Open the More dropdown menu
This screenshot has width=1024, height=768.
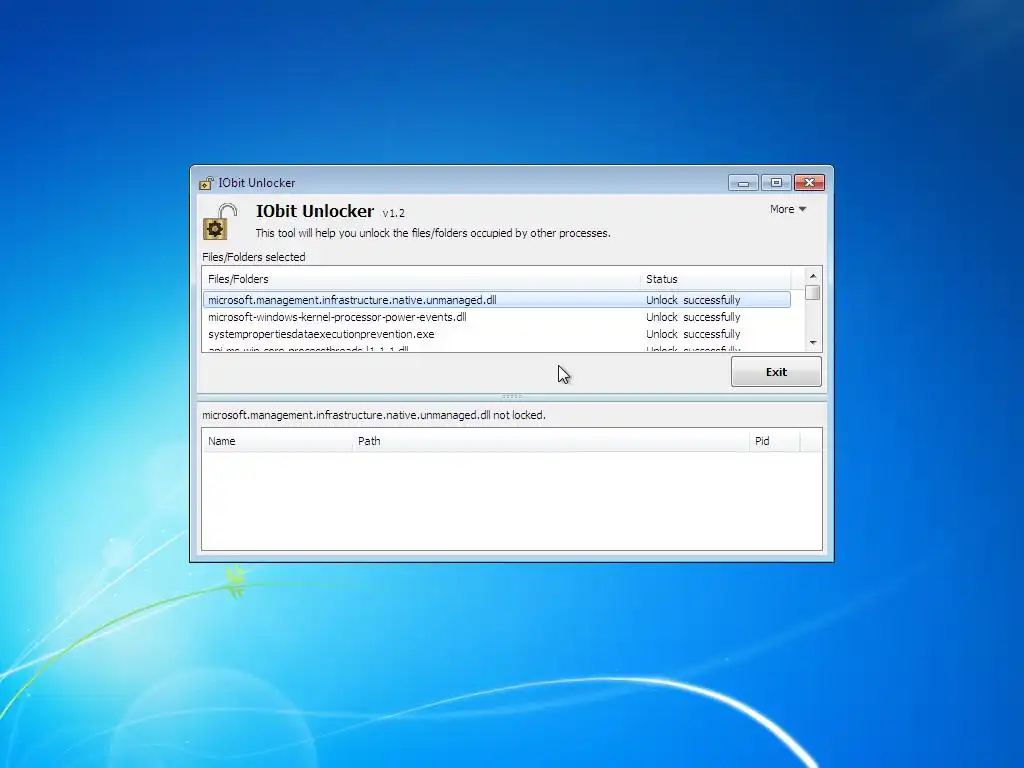(788, 209)
